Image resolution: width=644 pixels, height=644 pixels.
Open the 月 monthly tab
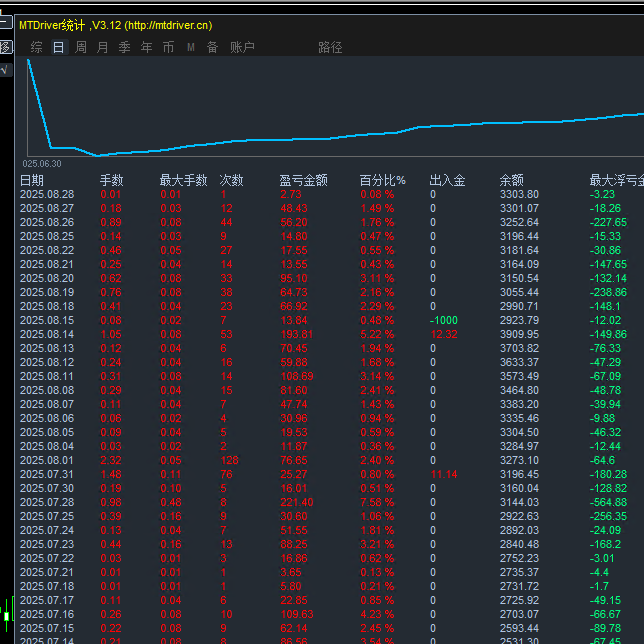(102, 47)
